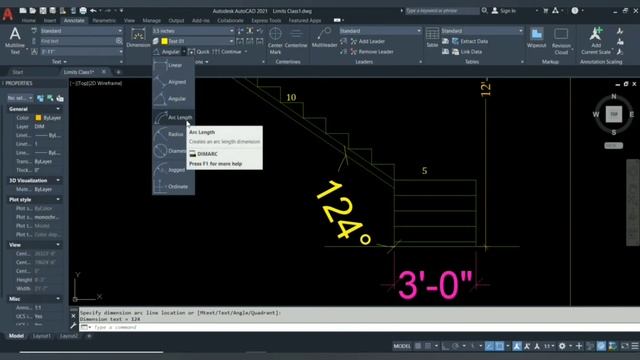Click the Link Data button
640x360 pixels.
[467, 52]
